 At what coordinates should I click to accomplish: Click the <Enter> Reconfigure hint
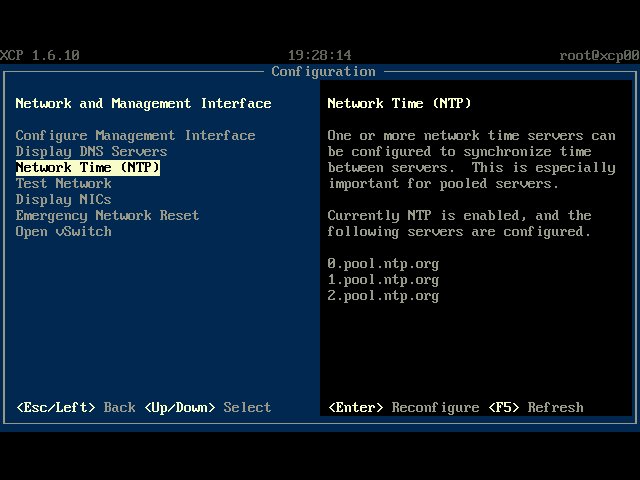(x=404, y=407)
